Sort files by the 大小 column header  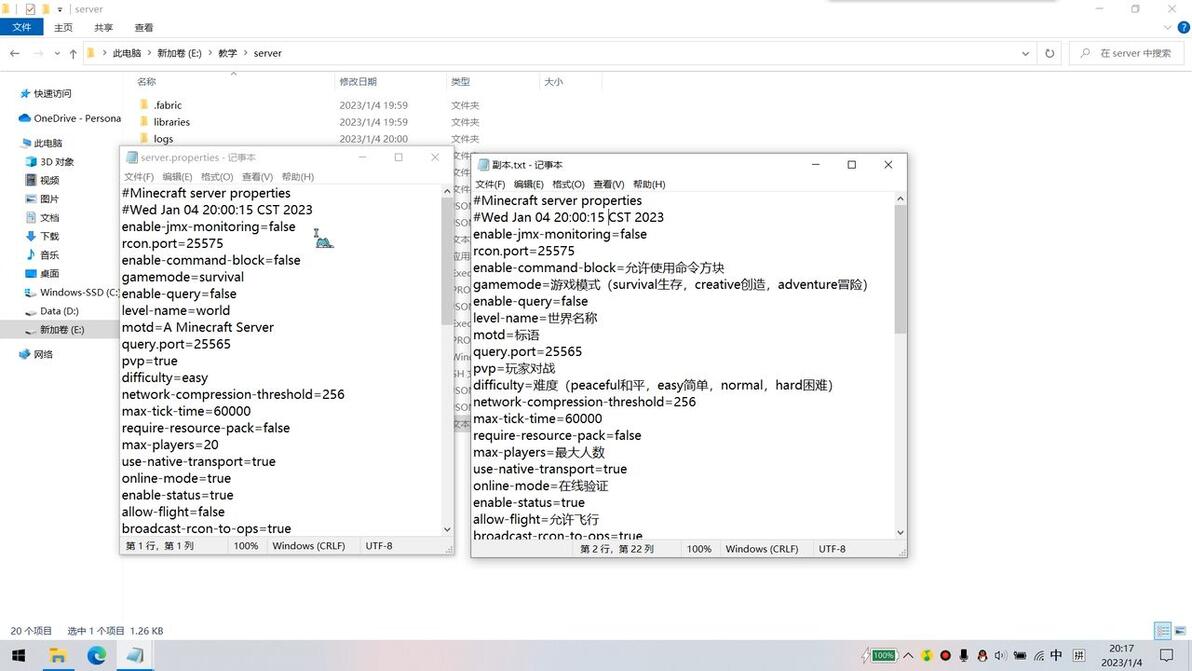tap(553, 81)
